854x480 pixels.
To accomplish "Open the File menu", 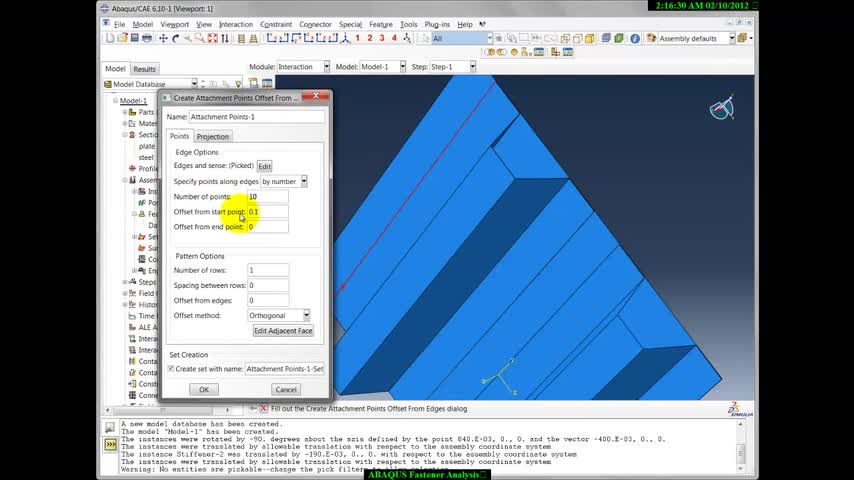I will pyautogui.click(x=119, y=25).
